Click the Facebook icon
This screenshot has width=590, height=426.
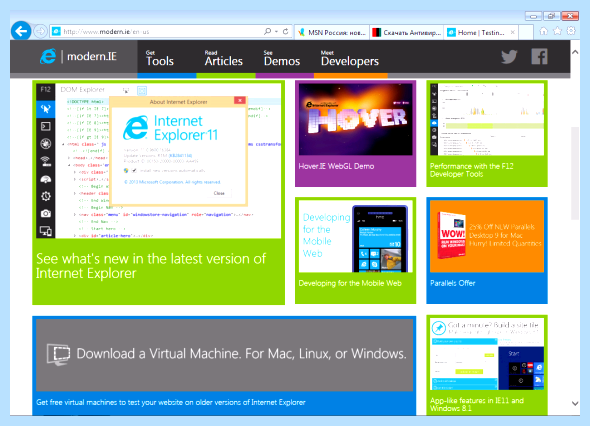coord(539,56)
